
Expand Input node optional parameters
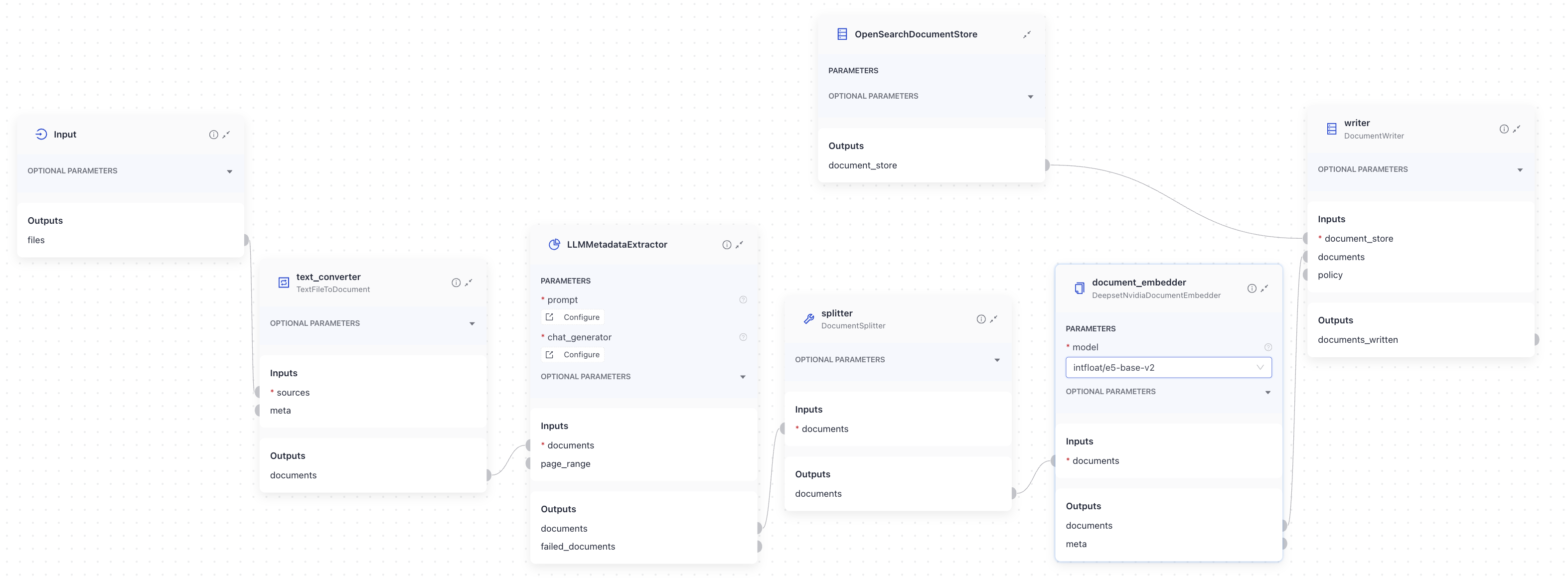(x=229, y=171)
